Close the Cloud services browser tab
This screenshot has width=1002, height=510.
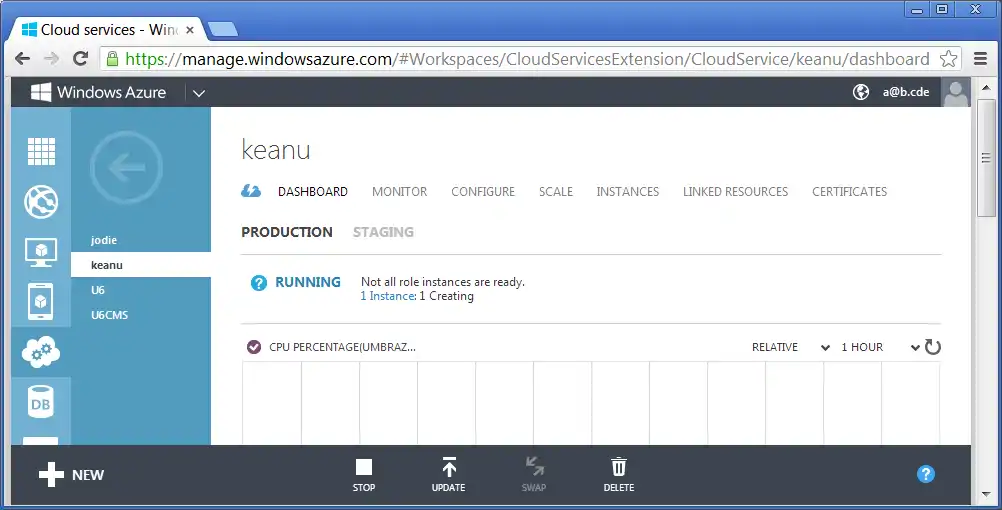[x=190, y=30]
